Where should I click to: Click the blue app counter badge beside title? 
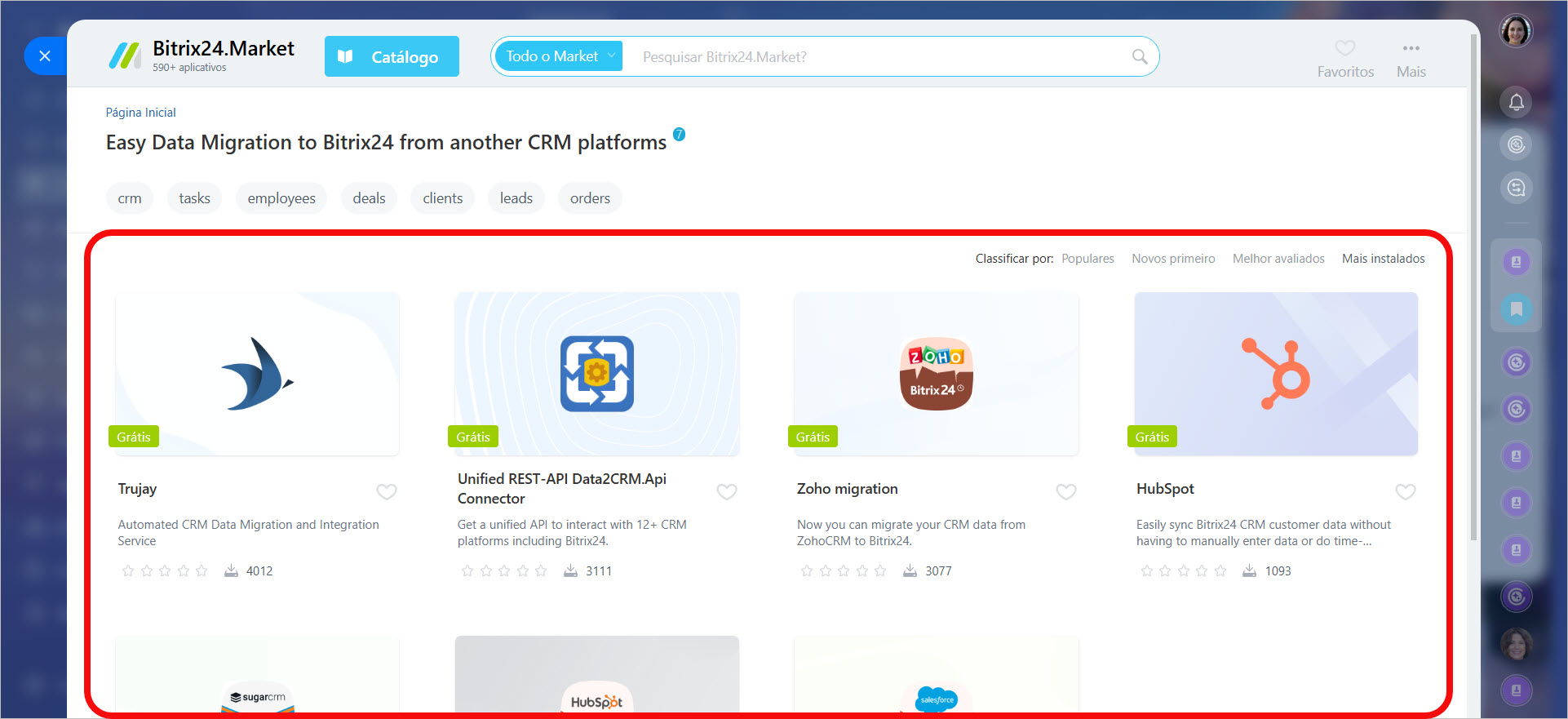679,134
